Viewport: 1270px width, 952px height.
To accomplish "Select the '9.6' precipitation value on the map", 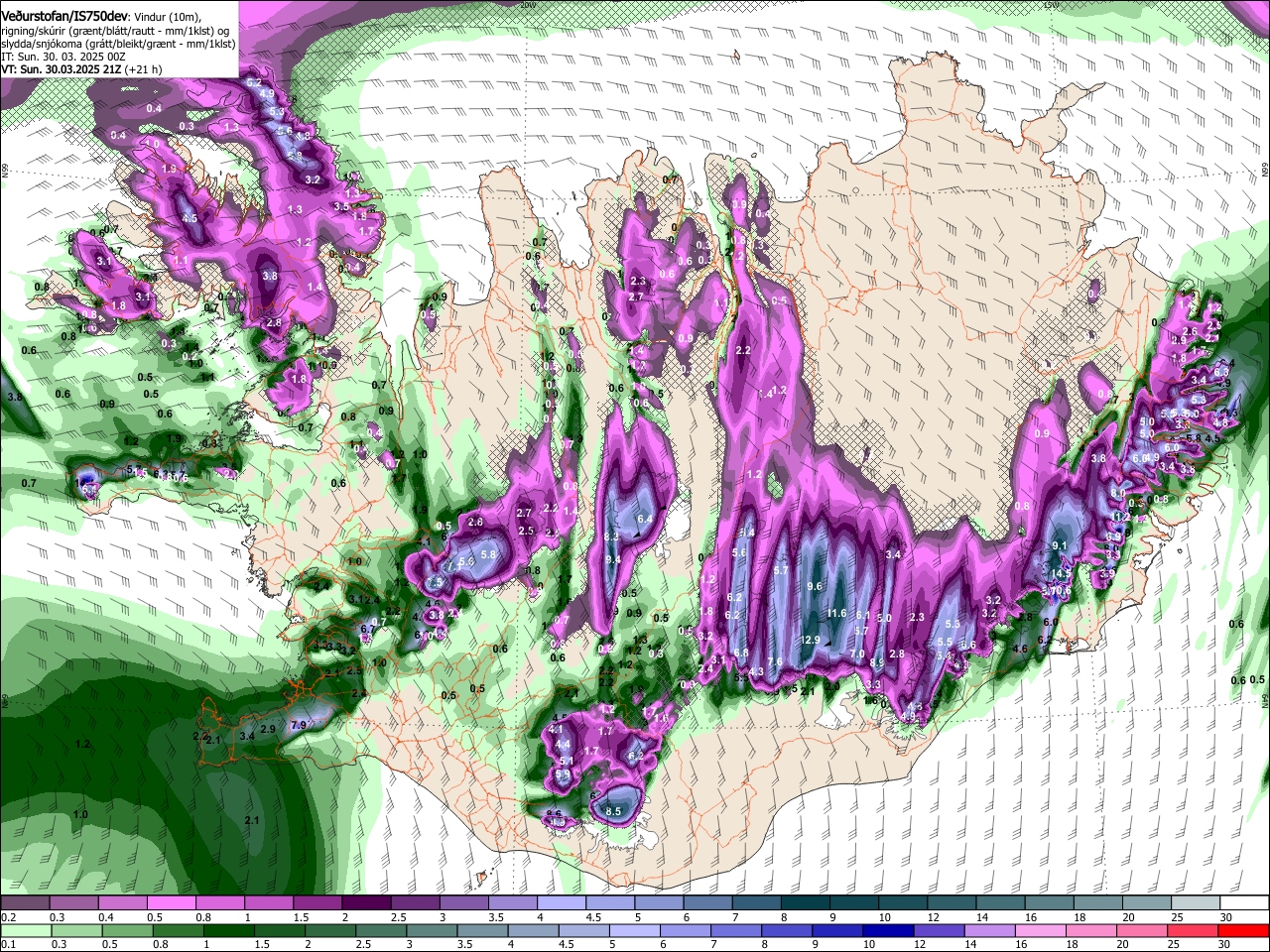I will click(815, 586).
